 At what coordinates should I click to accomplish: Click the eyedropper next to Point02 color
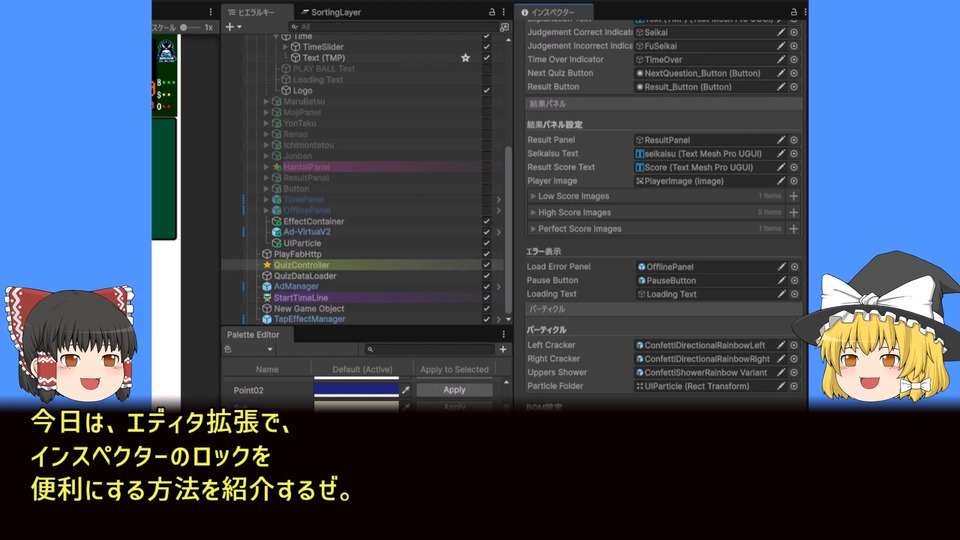point(405,390)
